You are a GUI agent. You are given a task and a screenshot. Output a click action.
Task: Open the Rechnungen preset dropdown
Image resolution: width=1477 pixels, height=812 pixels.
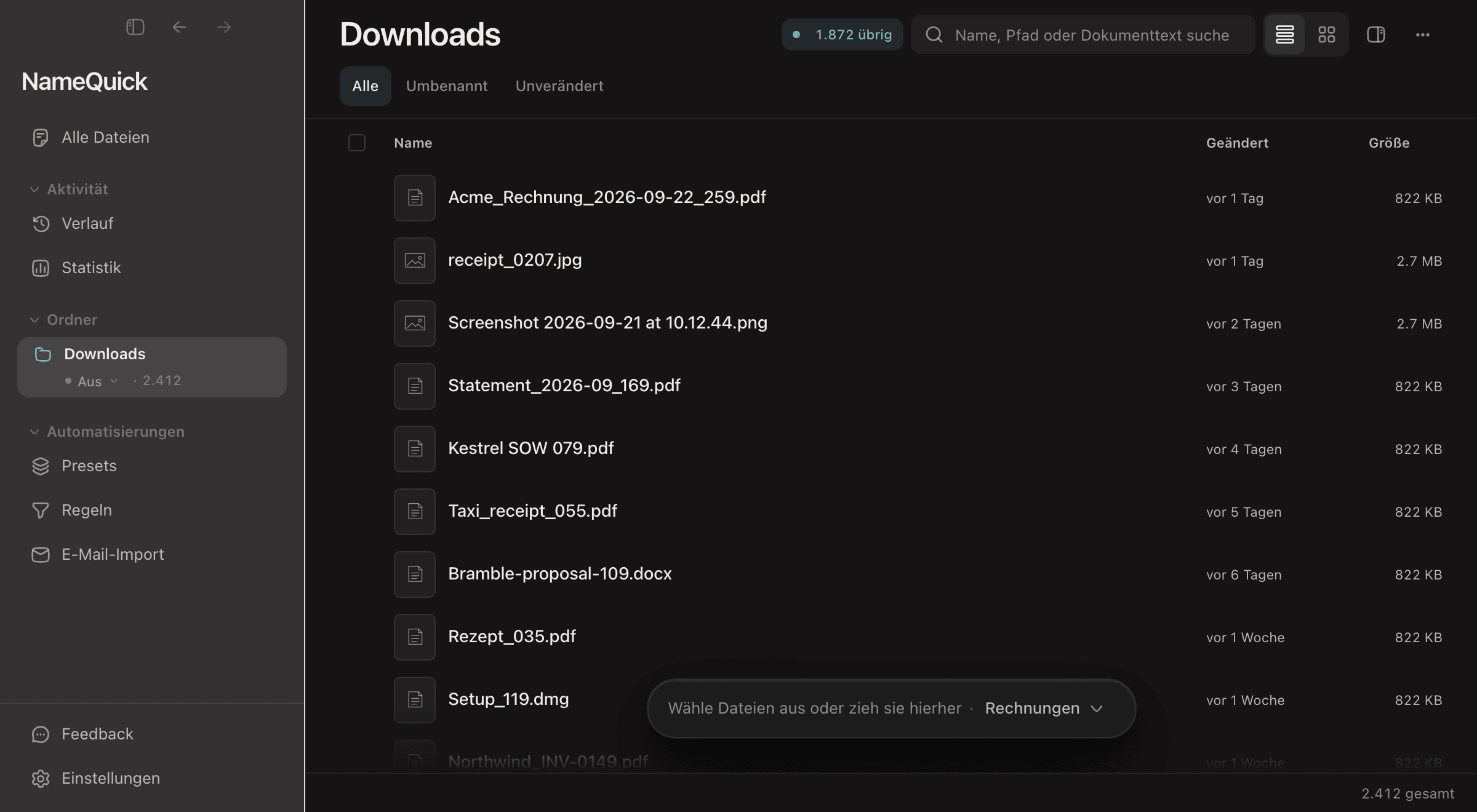point(1044,708)
